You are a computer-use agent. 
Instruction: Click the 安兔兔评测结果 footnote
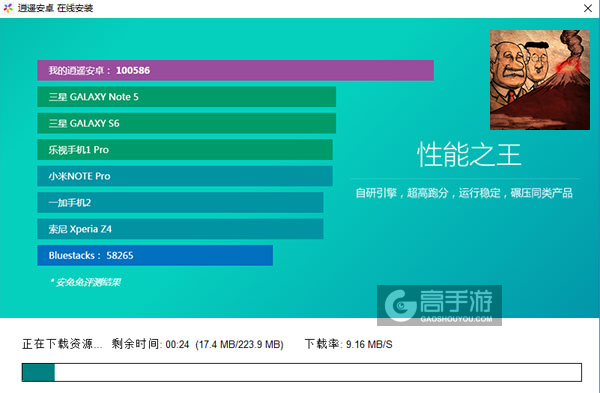[85, 282]
